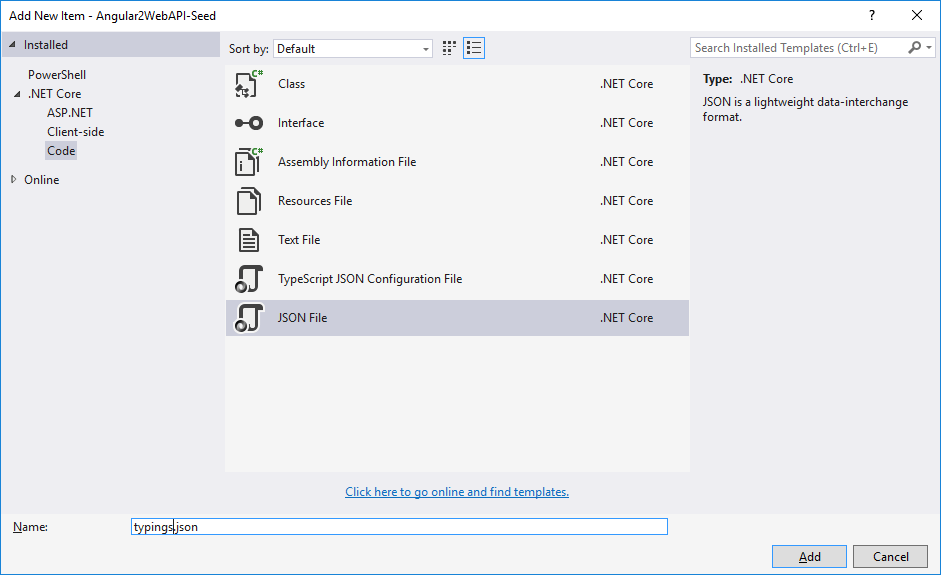
Task: Click .NET Core label in Text File row
Action: [627, 240]
